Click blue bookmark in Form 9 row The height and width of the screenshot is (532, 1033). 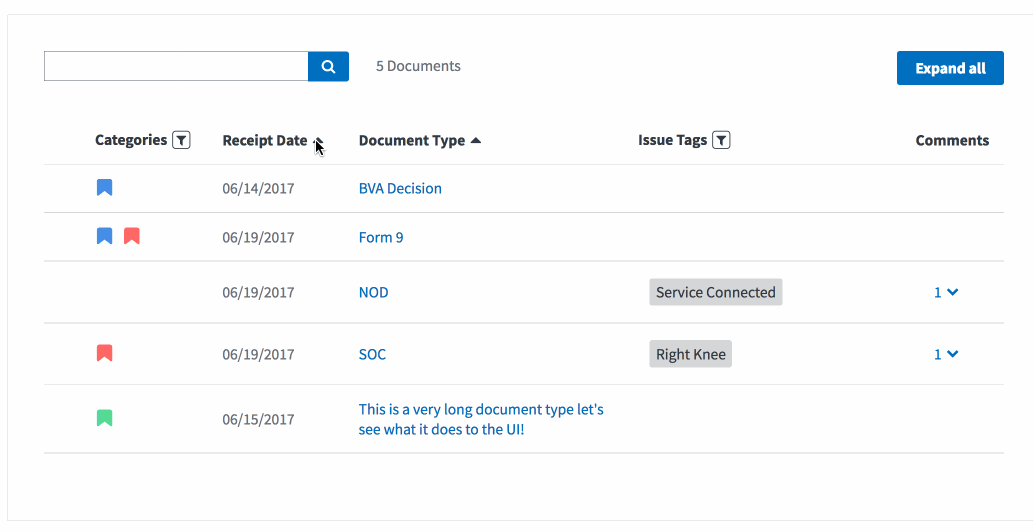coord(104,236)
